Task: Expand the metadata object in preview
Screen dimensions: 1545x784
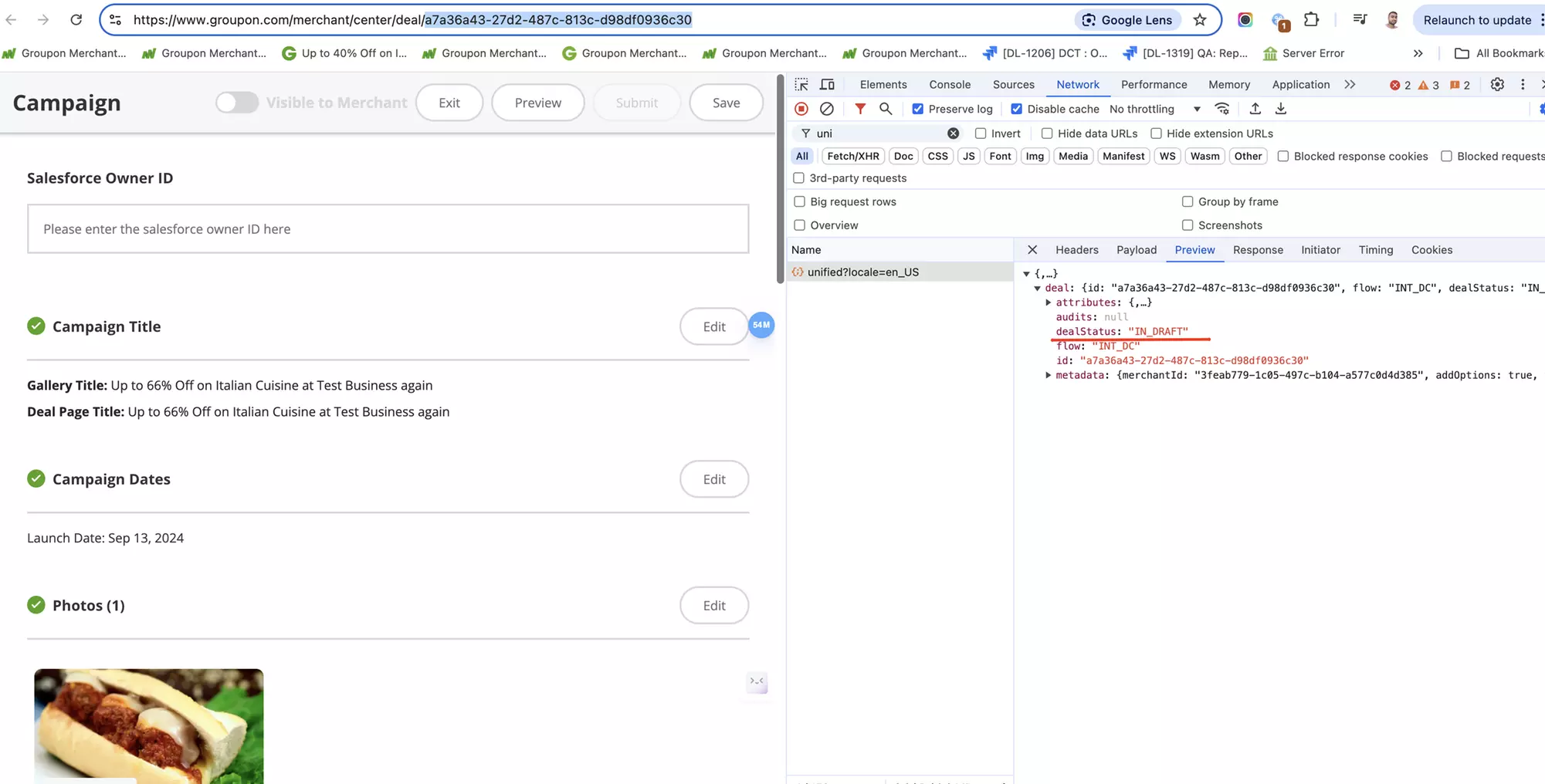Action: coord(1049,375)
